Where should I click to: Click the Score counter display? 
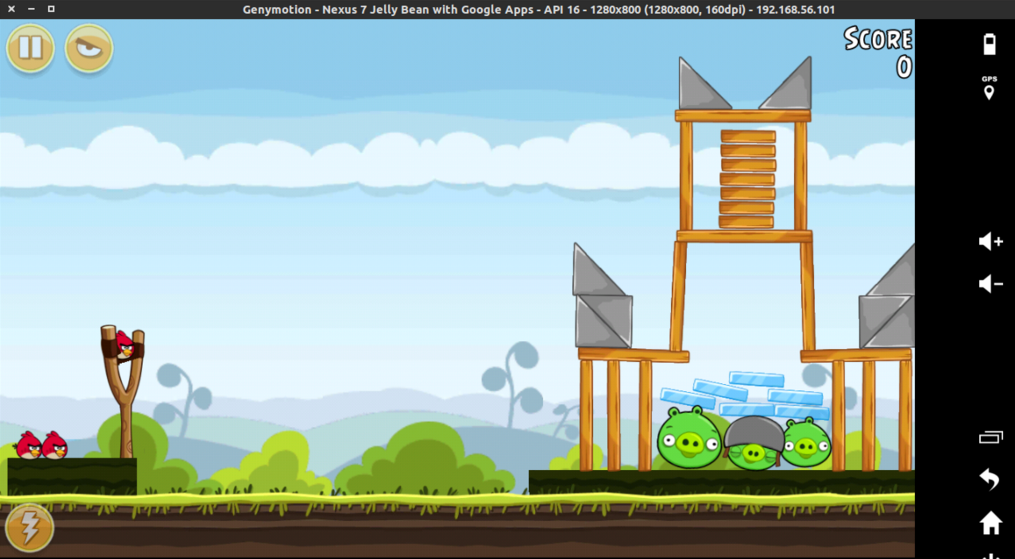click(878, 53)
